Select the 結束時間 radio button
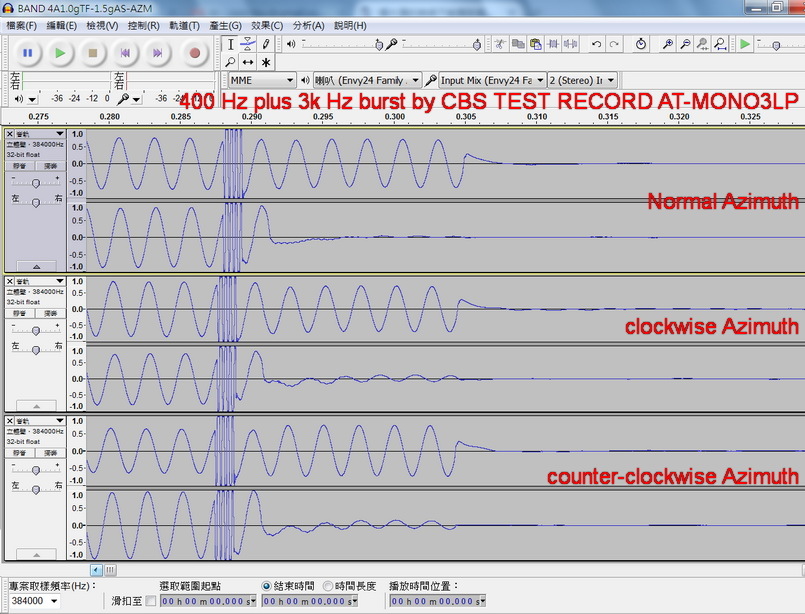The width and height of the screenshot is (805, 614). (266, 586)
